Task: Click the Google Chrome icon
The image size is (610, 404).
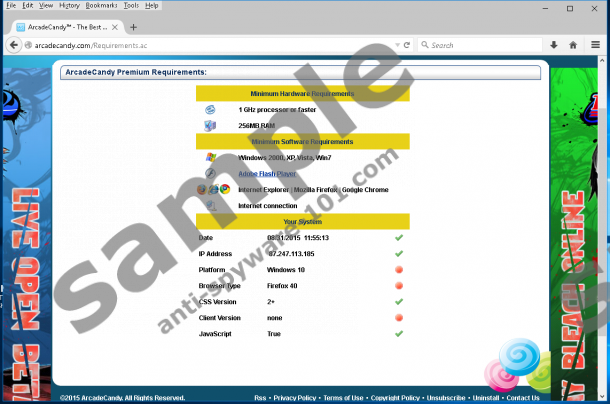Action: pyautogui.click(x=226, y=189)
